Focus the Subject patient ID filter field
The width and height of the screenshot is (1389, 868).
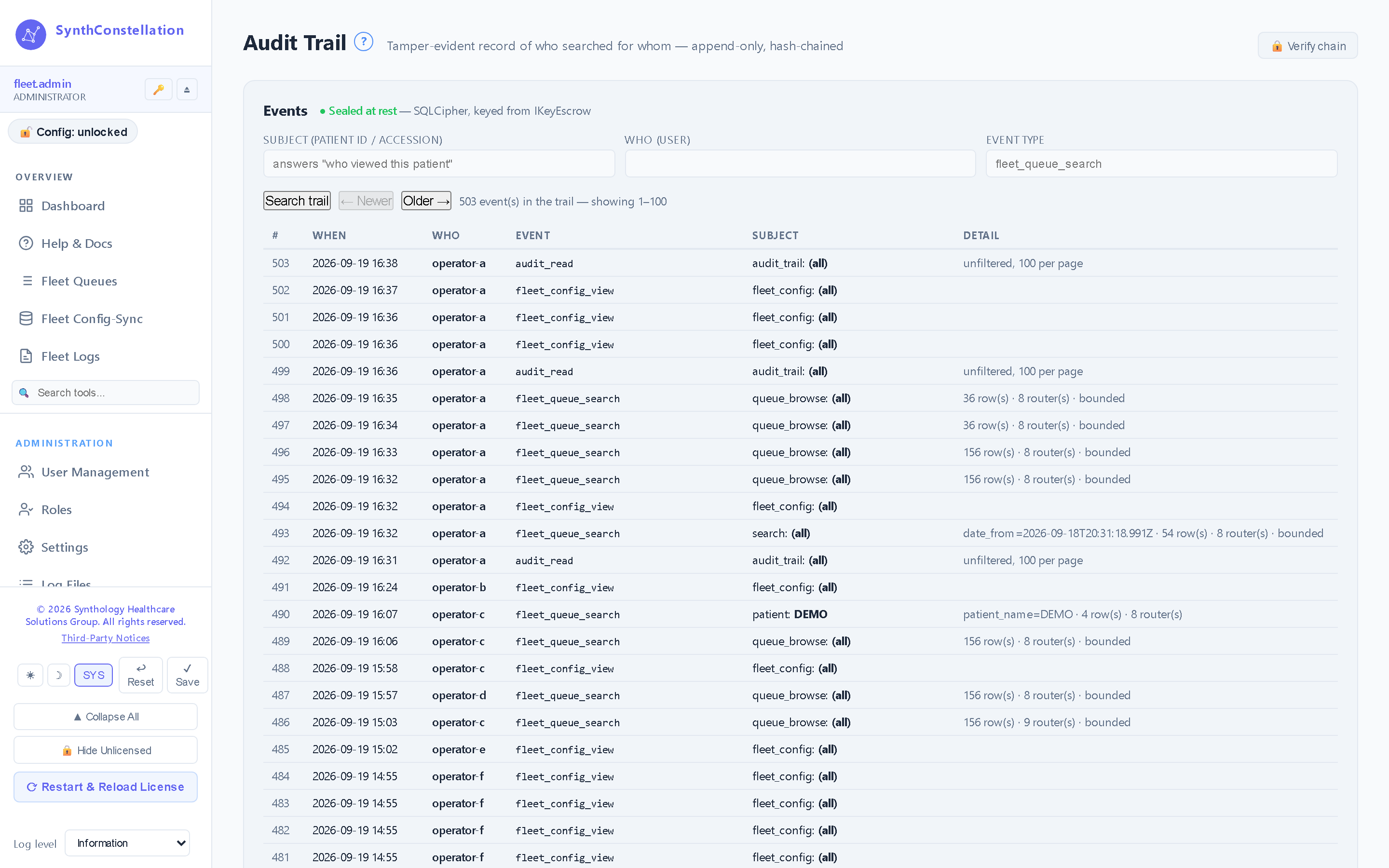(x=439, y=163)
